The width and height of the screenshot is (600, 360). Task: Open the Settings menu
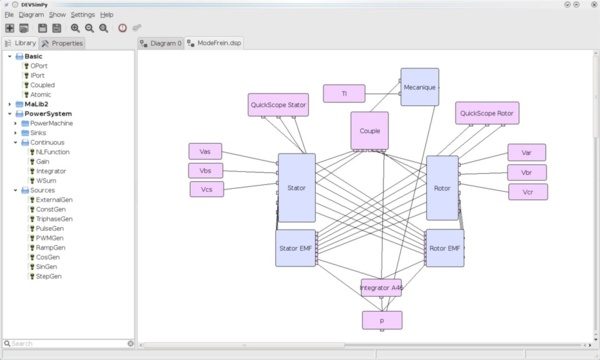pyautogui.click(x=83, y=15)
